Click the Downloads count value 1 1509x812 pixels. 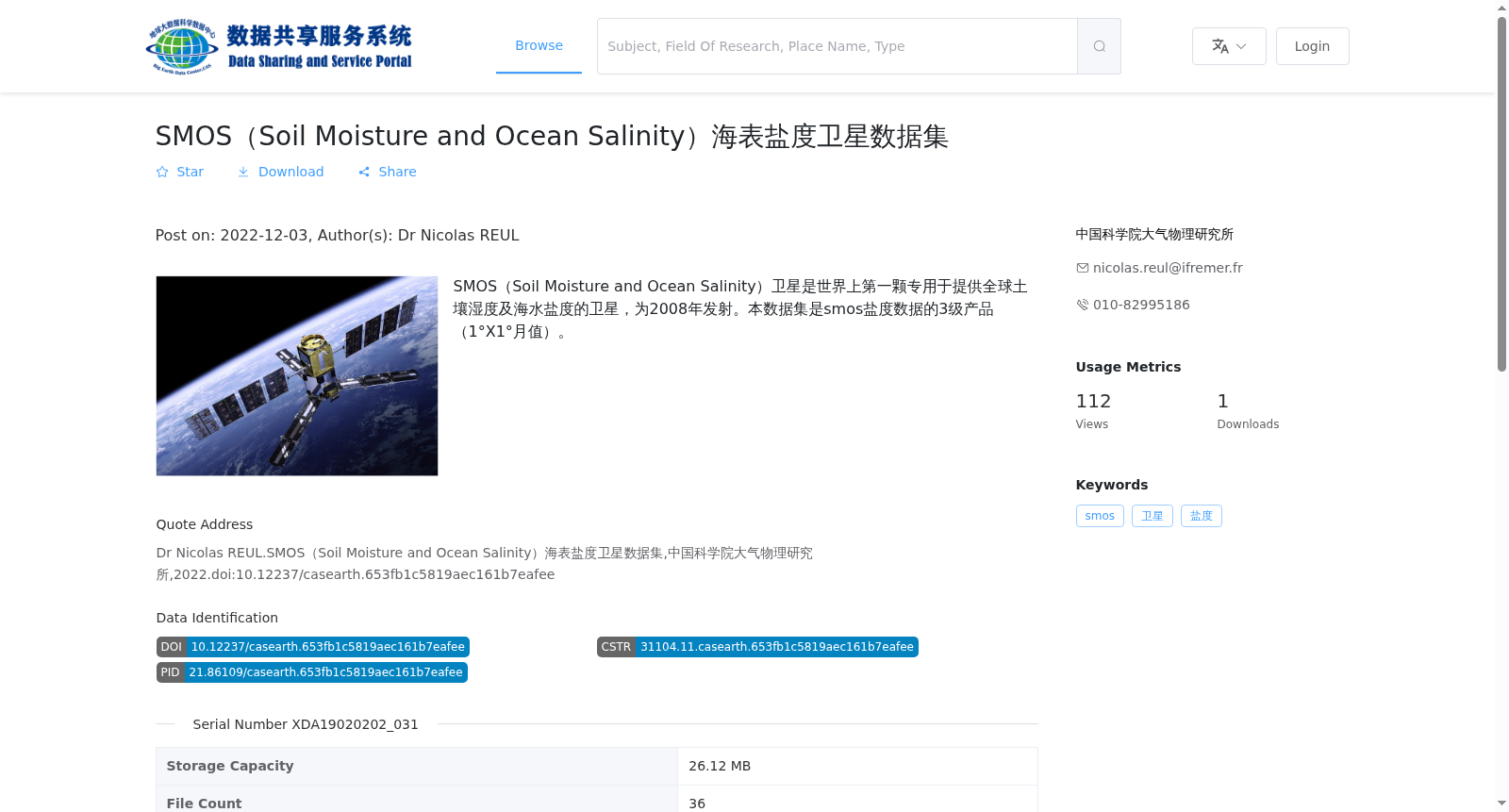pos(1223,401)
